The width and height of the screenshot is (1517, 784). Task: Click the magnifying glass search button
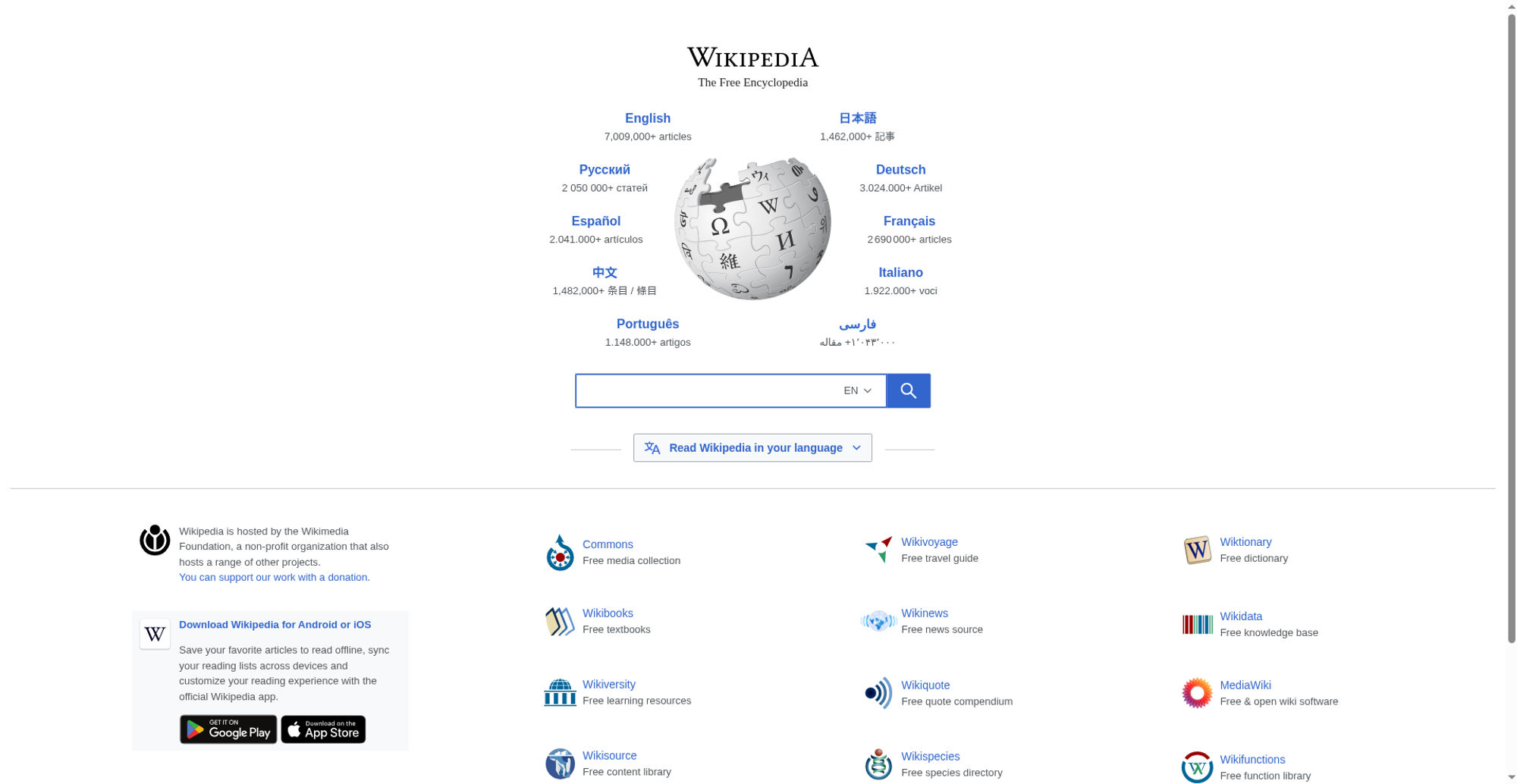(x=908, y=390)
